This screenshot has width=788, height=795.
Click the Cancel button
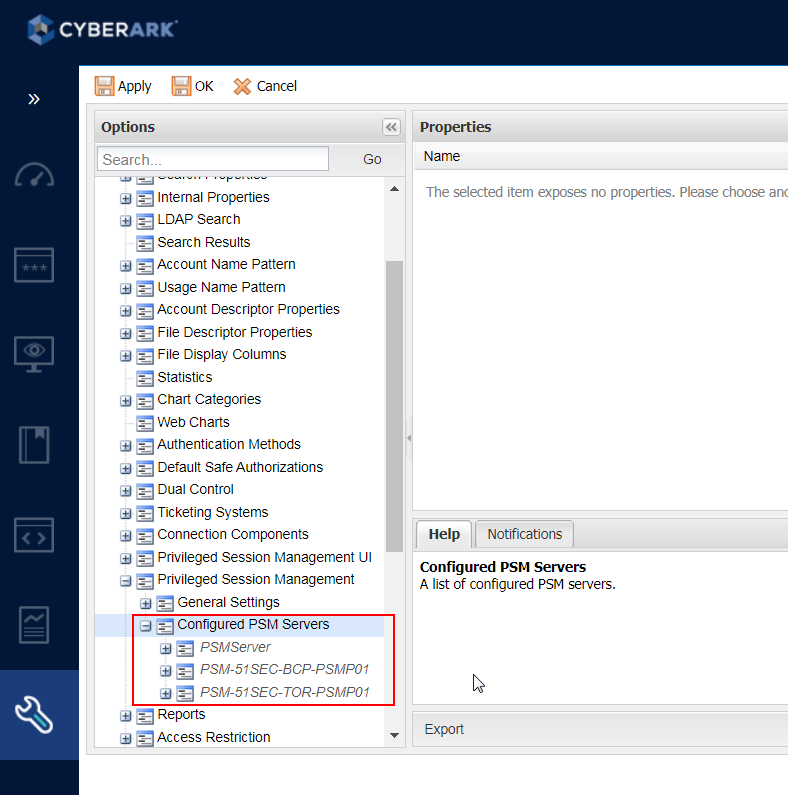(265, 86)
